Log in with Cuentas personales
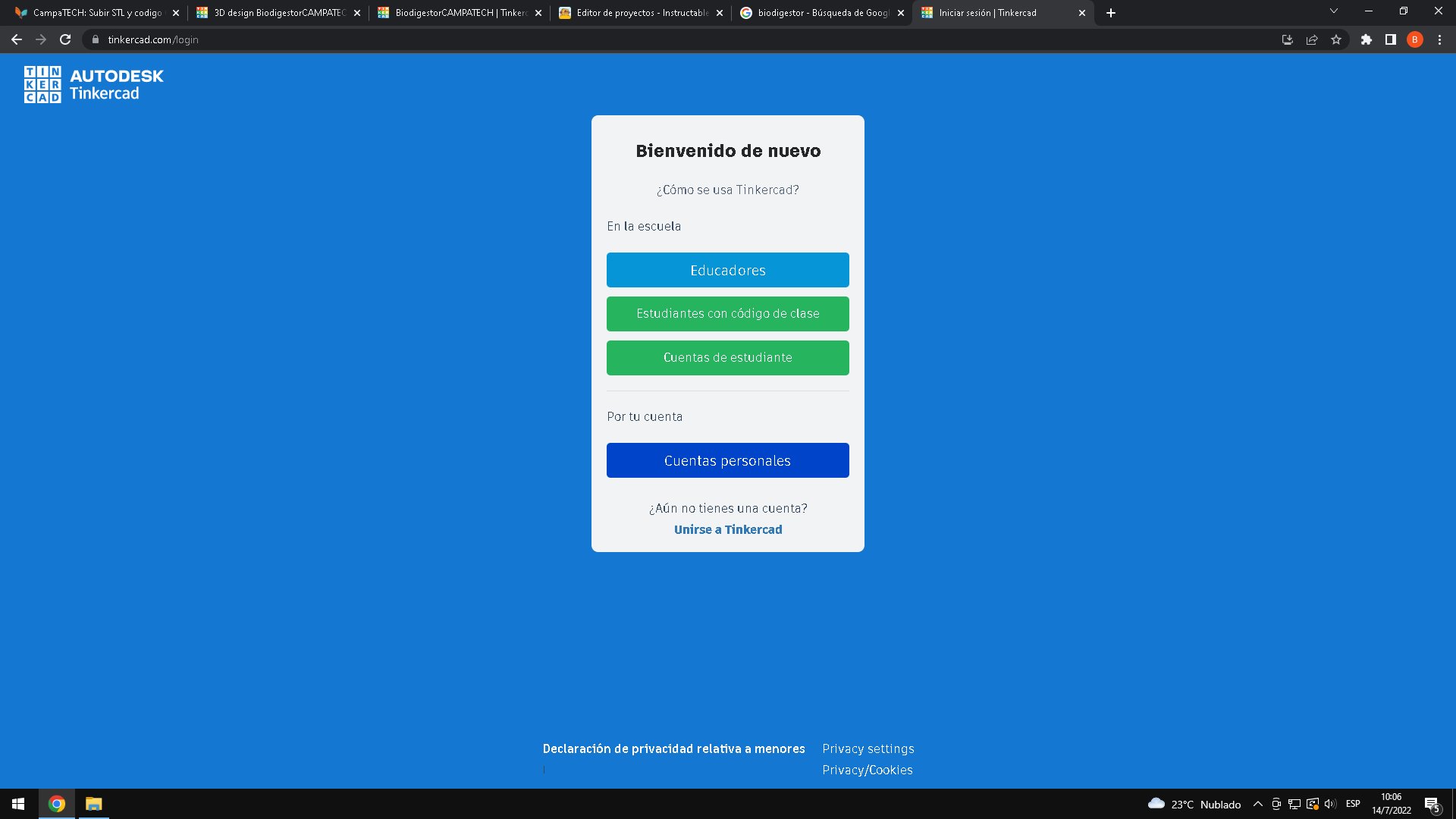The width and height of the screenshot is (1456, 819). [x=728, y=460]
